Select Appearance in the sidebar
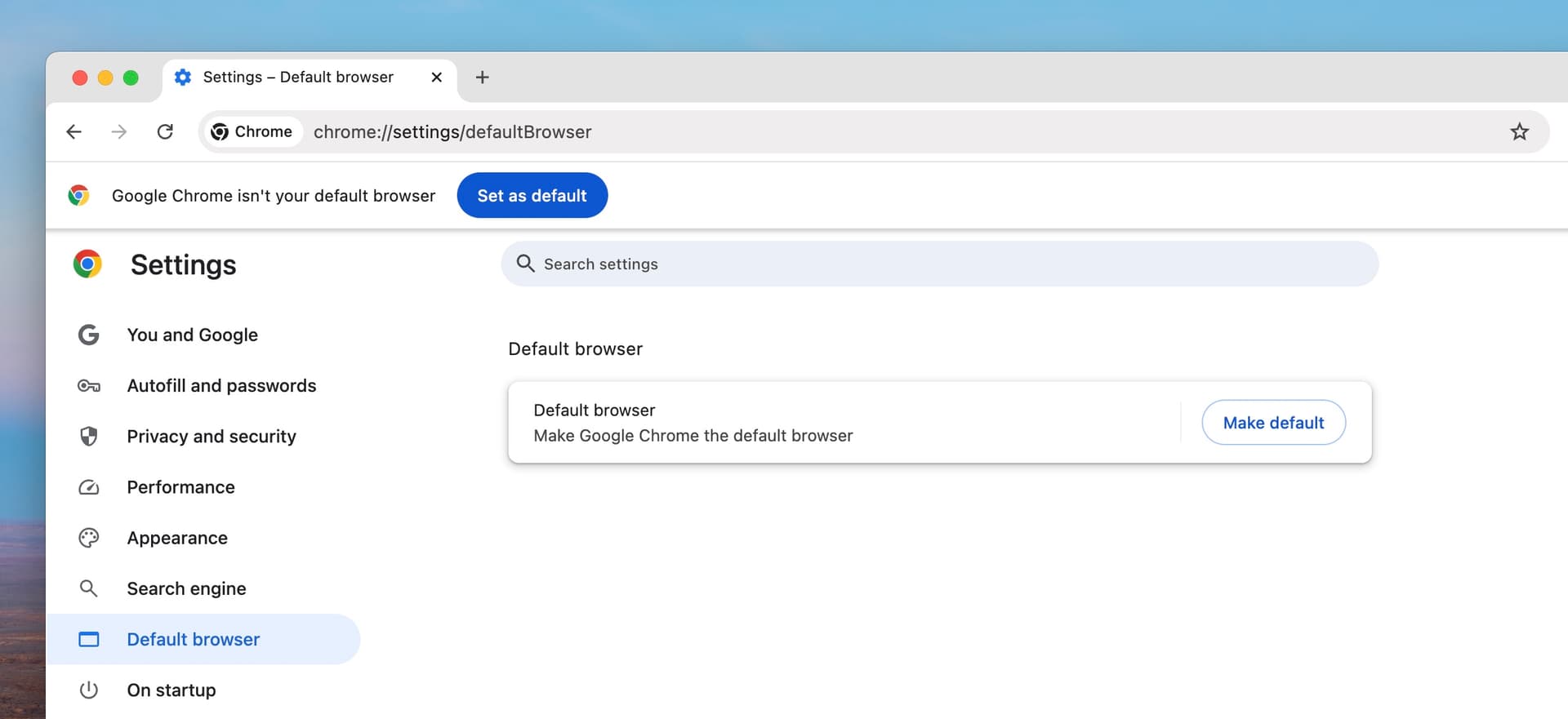The image size is (1568, 719). point(177,537)
